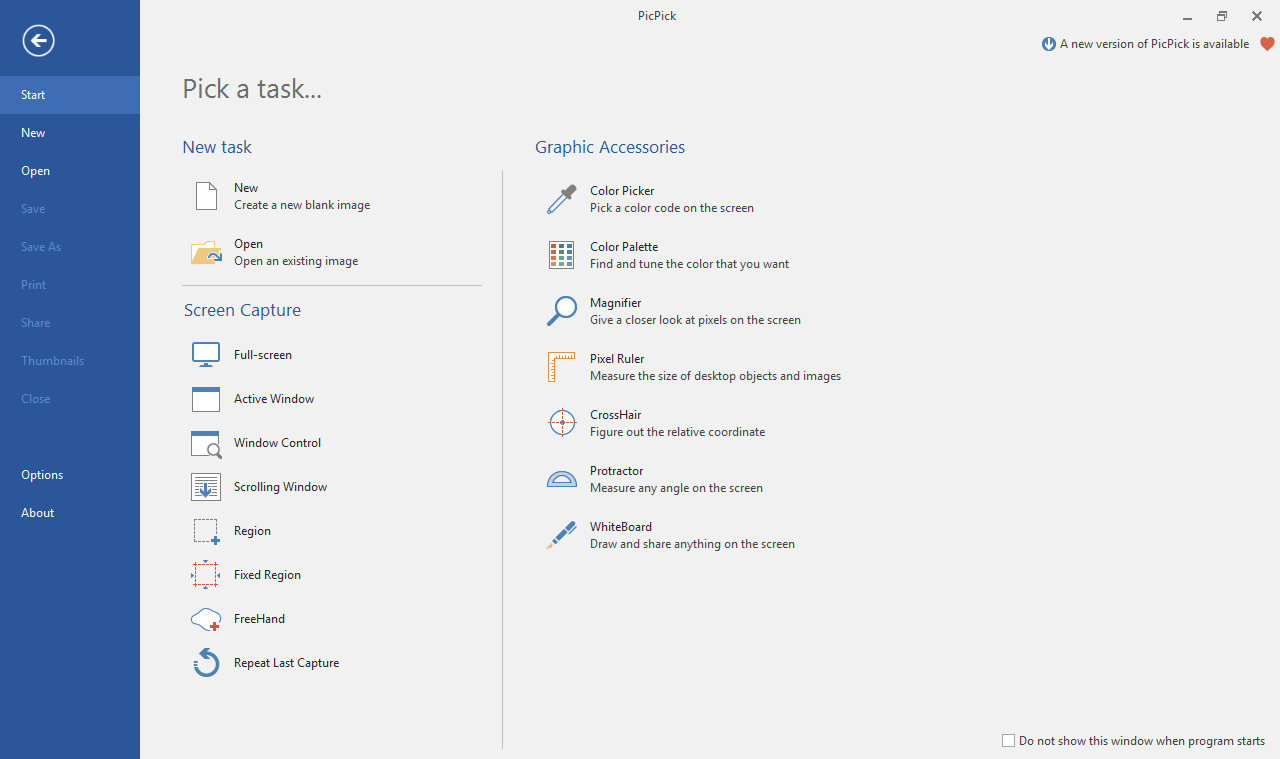The image size is (1280, 759).
Task: Click the Magnifier glass icon
Action: pos(562,311)
